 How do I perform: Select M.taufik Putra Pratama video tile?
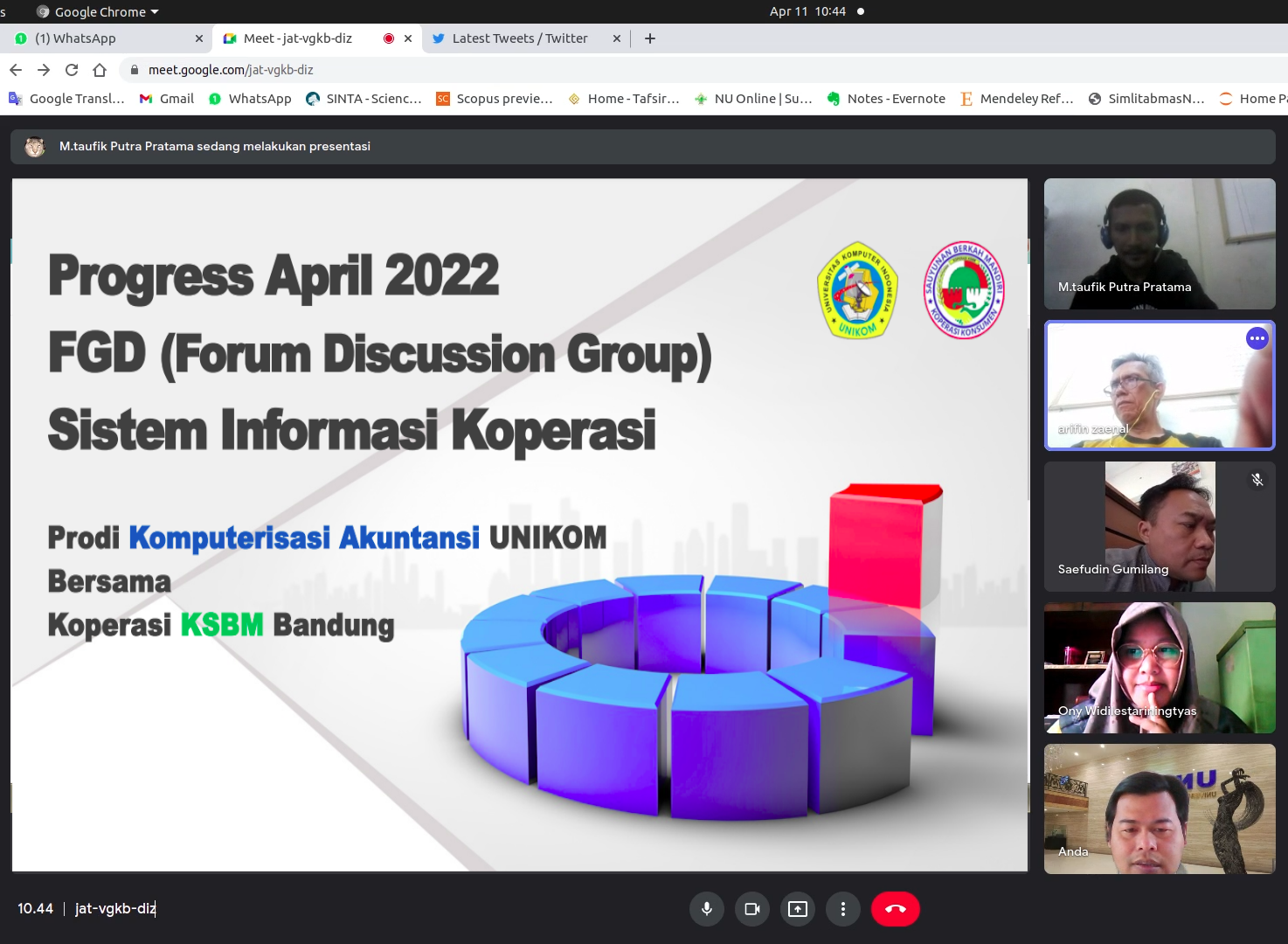click(1159, 244)
